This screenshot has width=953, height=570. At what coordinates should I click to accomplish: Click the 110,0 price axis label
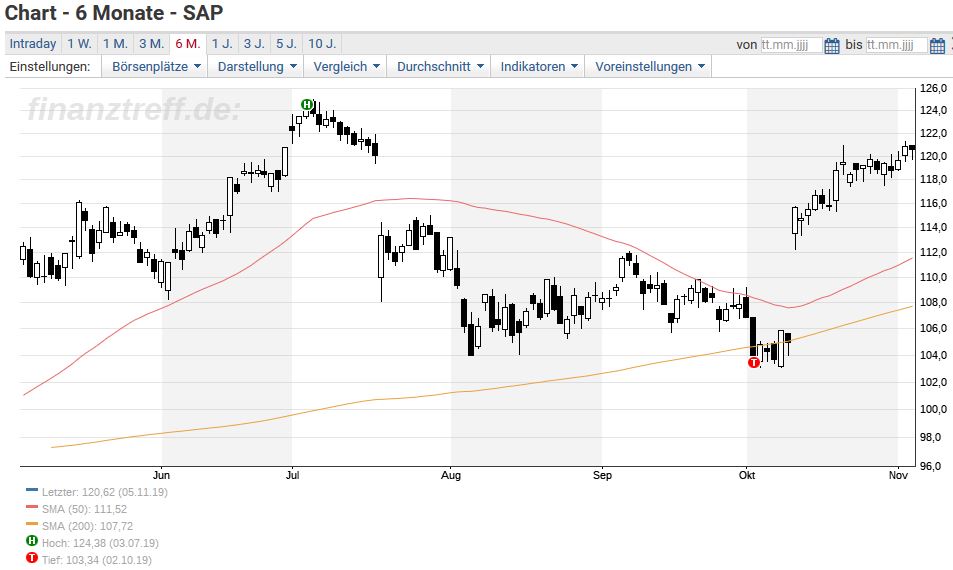pyautogui.click(x=934, y=277)
